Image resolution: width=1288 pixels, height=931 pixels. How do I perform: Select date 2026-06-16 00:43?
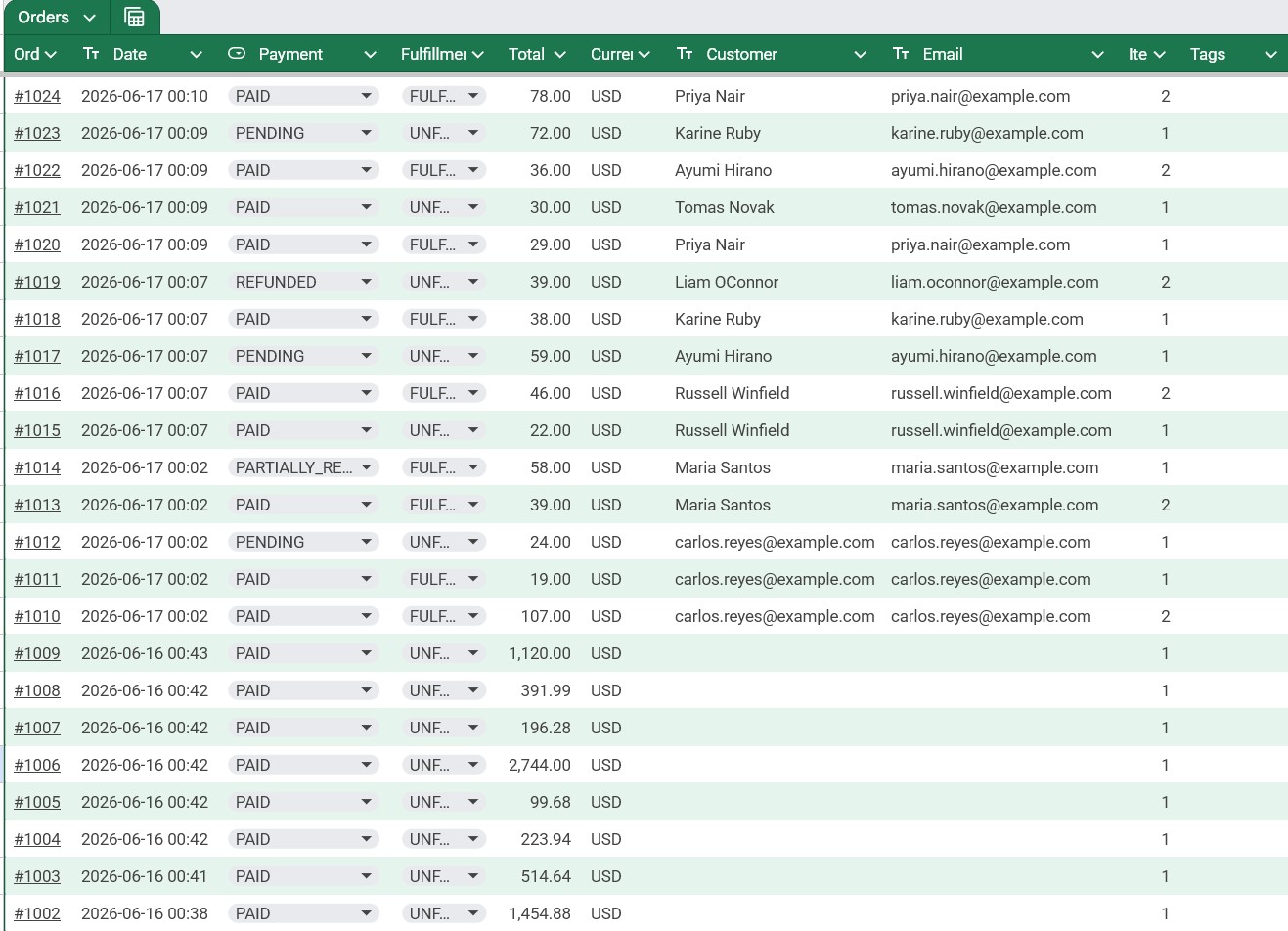pyautogui.click(x=145, y=653)
